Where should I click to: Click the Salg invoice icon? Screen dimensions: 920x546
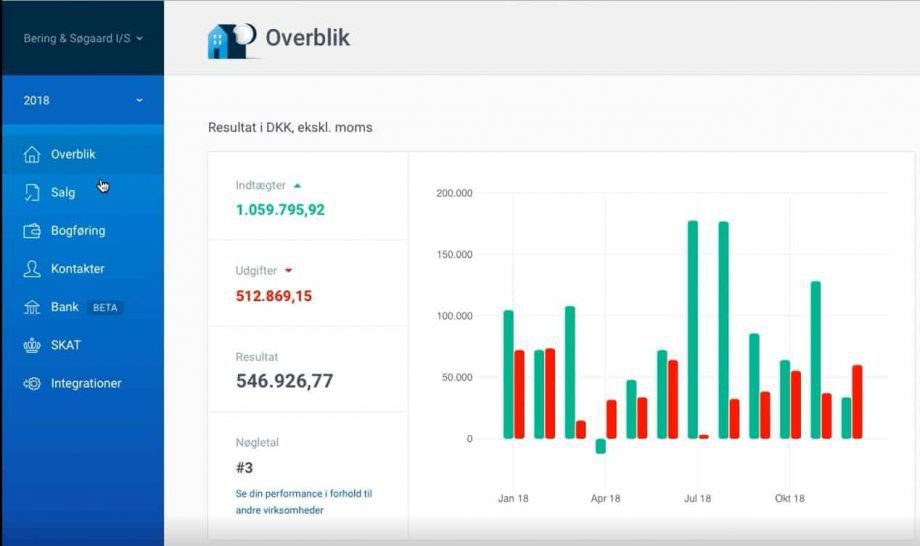tap(32, 192)
